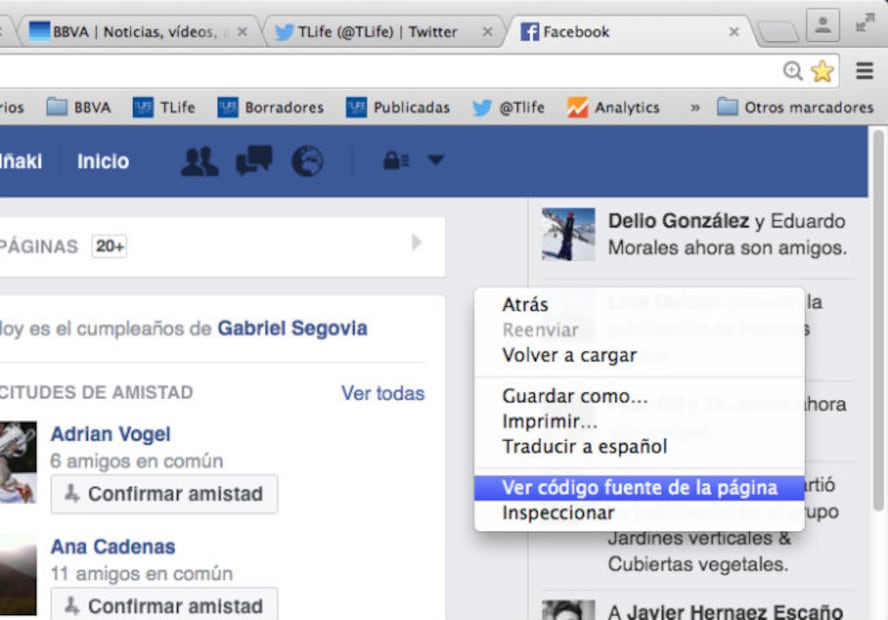Select Volver a cargar menu entry
Viewport: 888px width, 620px height.
[569, 356]
